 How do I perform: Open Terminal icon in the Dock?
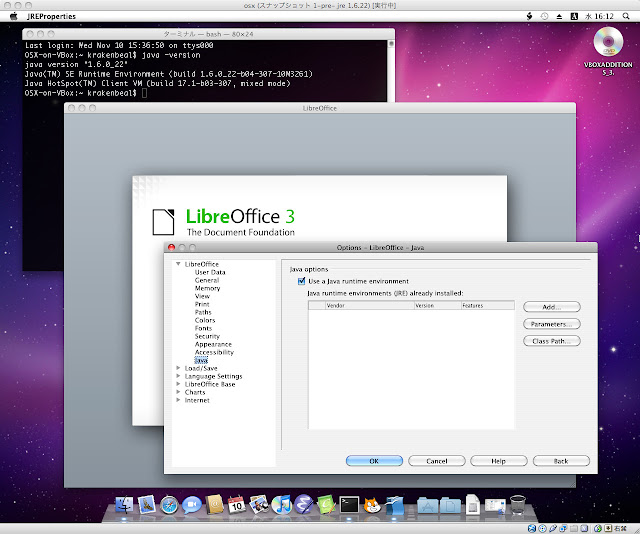point(349,505)
